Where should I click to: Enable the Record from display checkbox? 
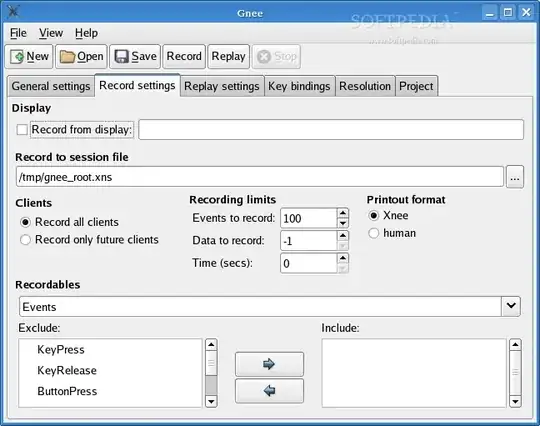pos(22,130)
